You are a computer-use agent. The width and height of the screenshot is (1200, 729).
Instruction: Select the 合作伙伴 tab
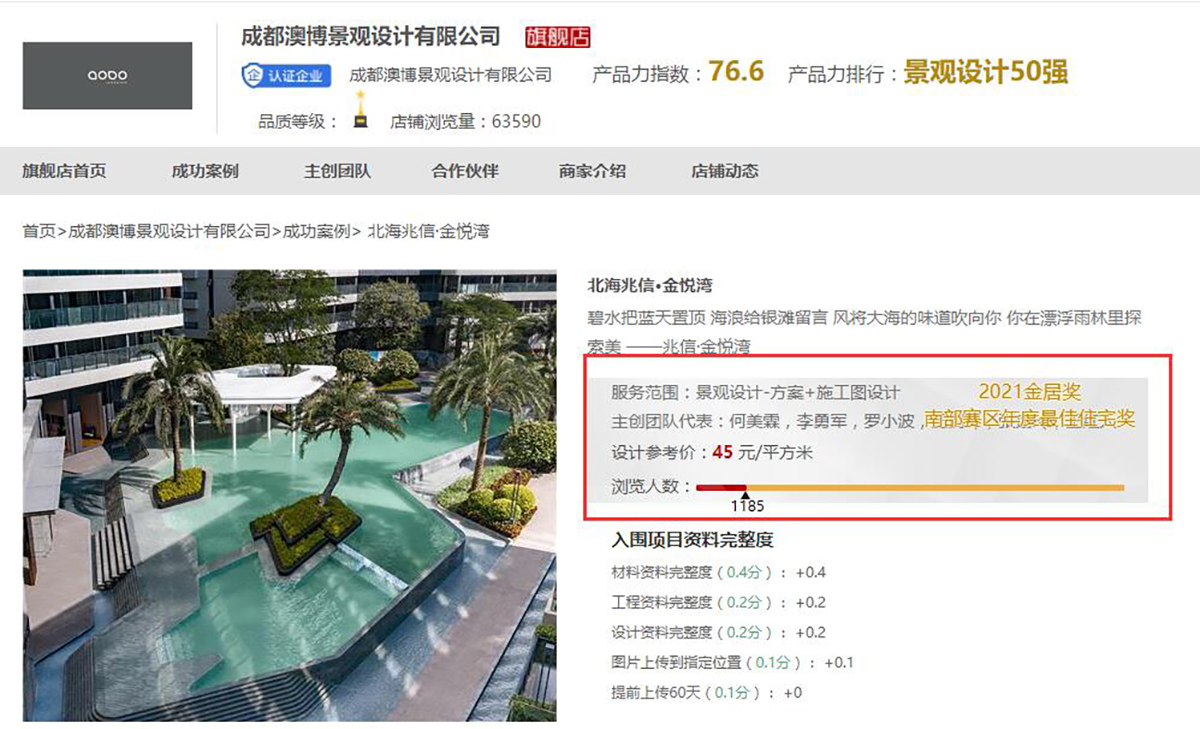click(x=465, y=171)
